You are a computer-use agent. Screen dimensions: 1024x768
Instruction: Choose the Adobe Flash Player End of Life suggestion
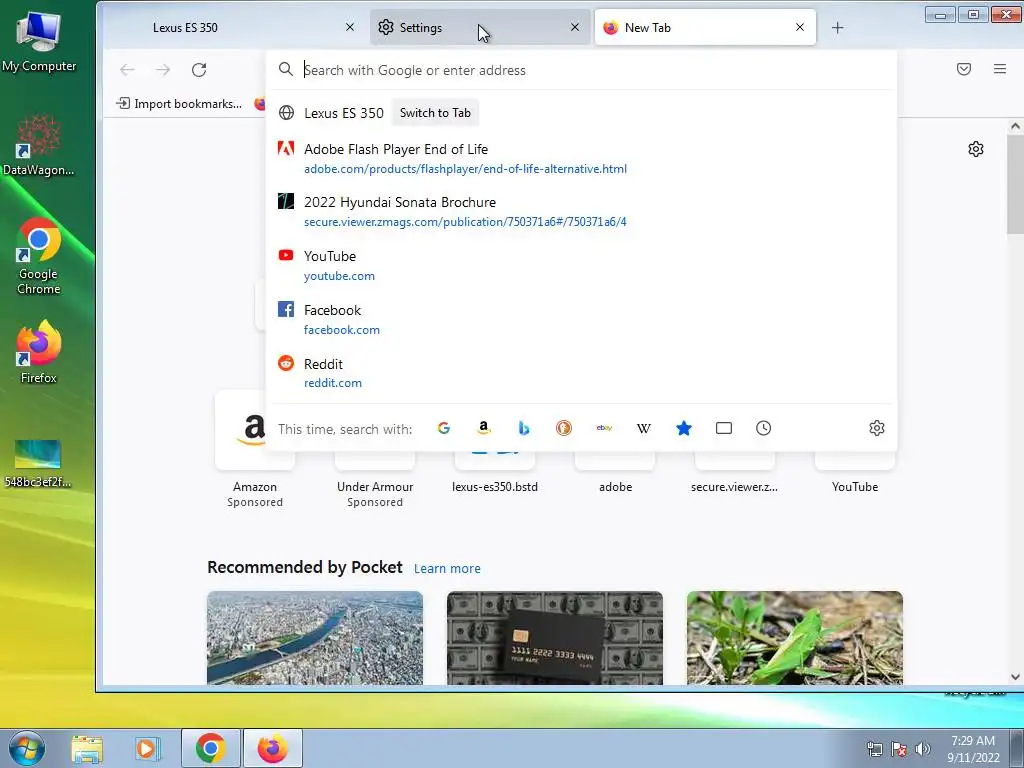coord(581,159)
